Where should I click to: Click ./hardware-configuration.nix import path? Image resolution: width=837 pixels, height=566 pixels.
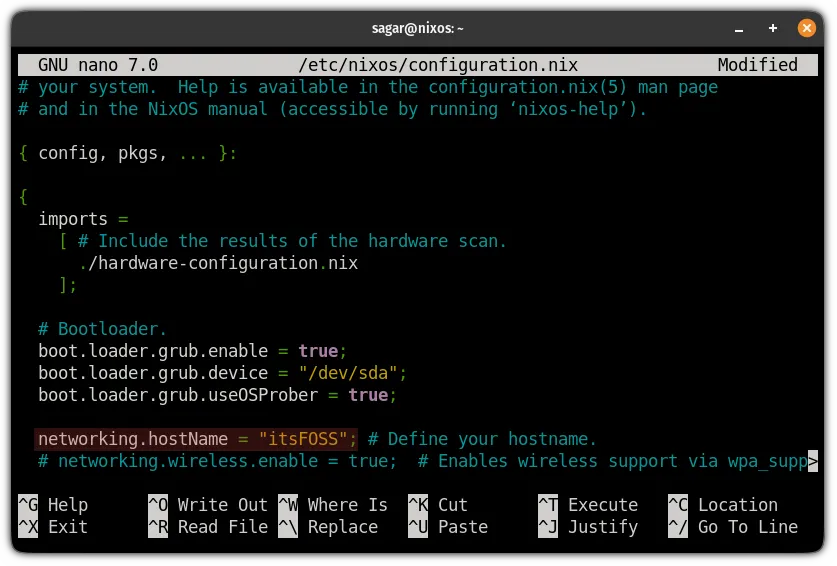(x=218, y=263)
